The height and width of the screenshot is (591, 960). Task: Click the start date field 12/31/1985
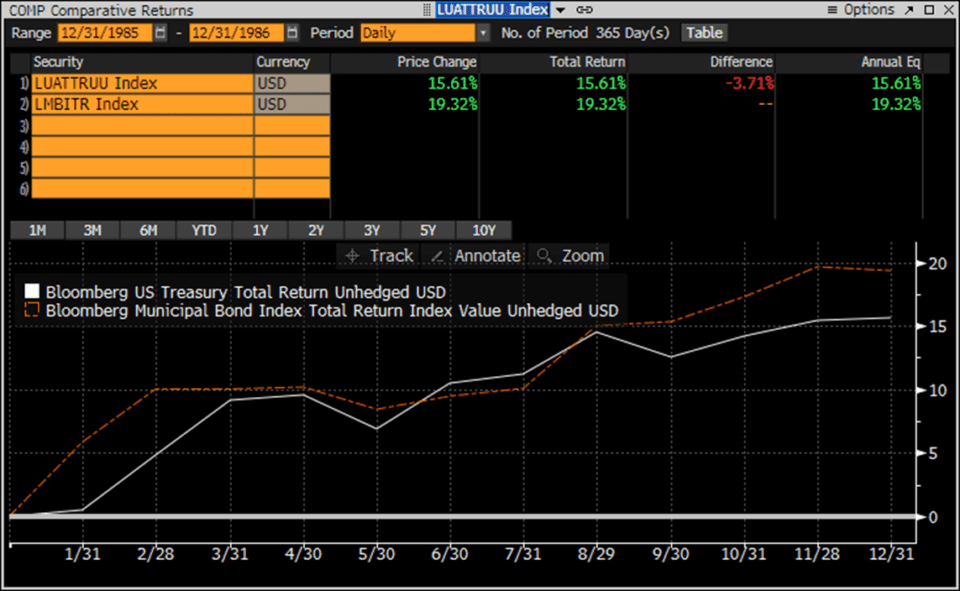click(x=105, y=32)
